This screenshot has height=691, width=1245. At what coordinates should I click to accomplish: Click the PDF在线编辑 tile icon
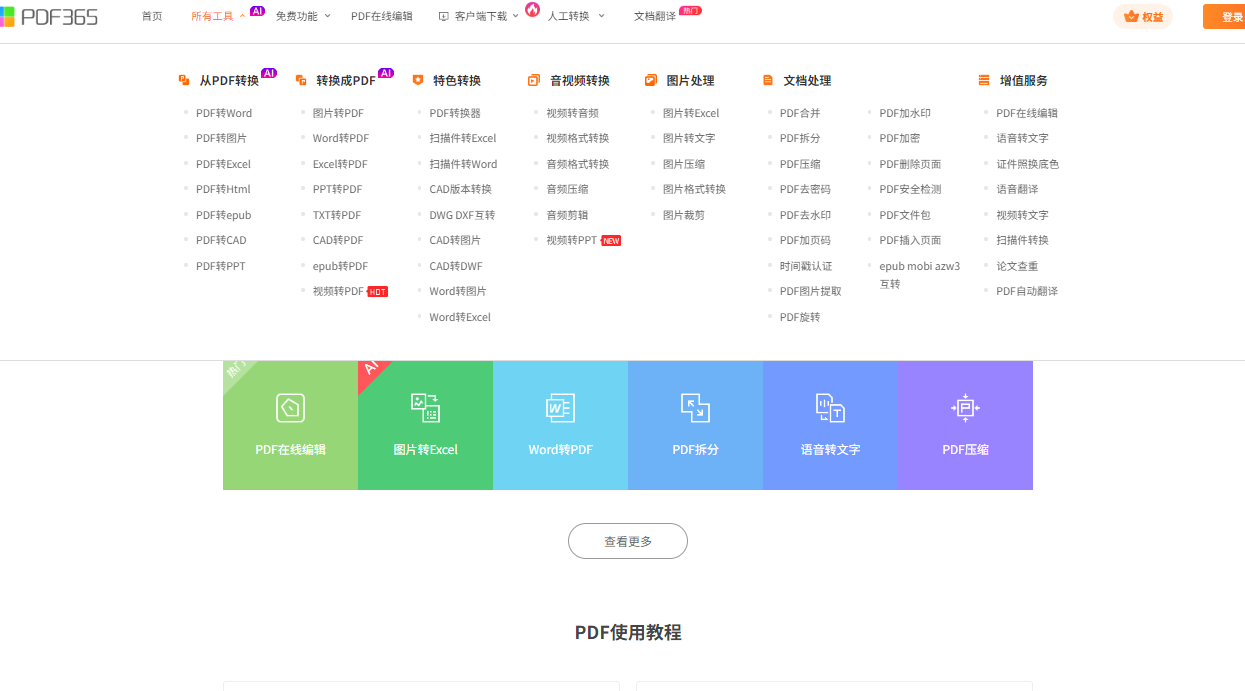tap(290, 408)
